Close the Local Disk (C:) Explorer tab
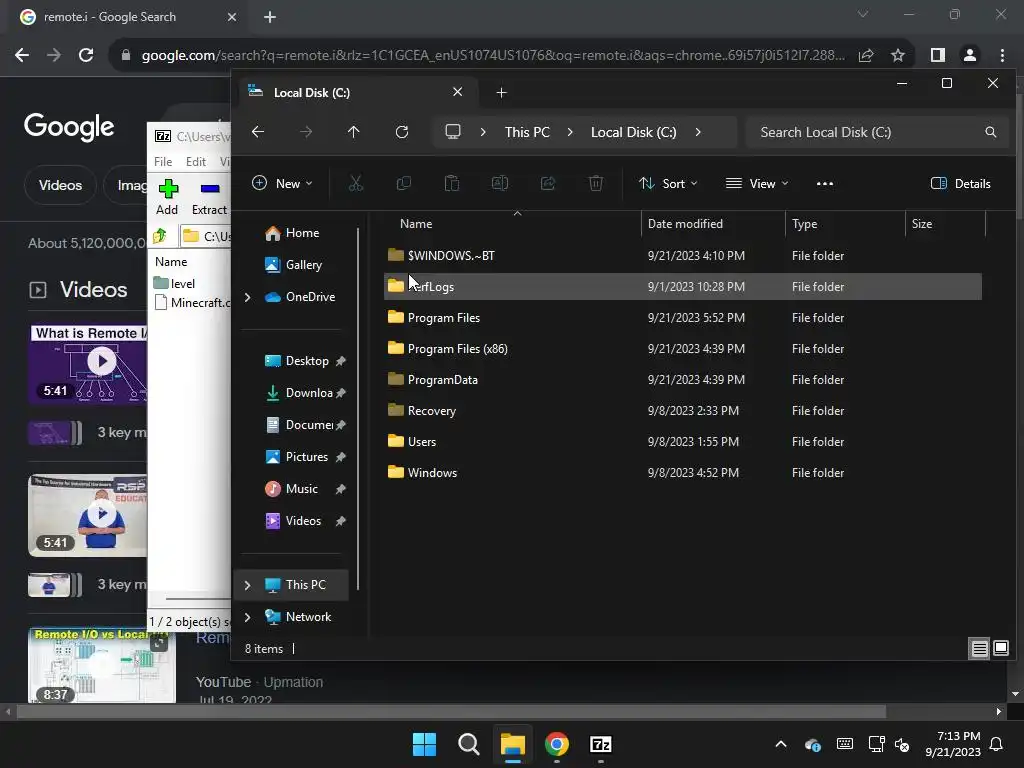Viewport: 1024px width, 768px height. pos(458,92)
